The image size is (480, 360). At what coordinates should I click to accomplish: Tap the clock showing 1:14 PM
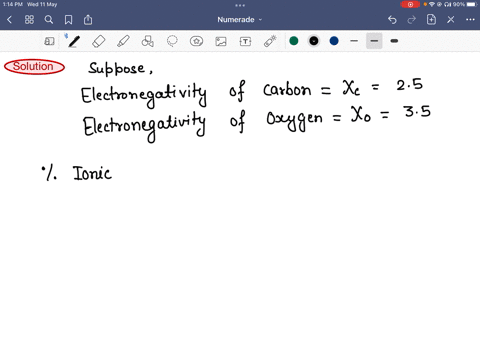12,4
